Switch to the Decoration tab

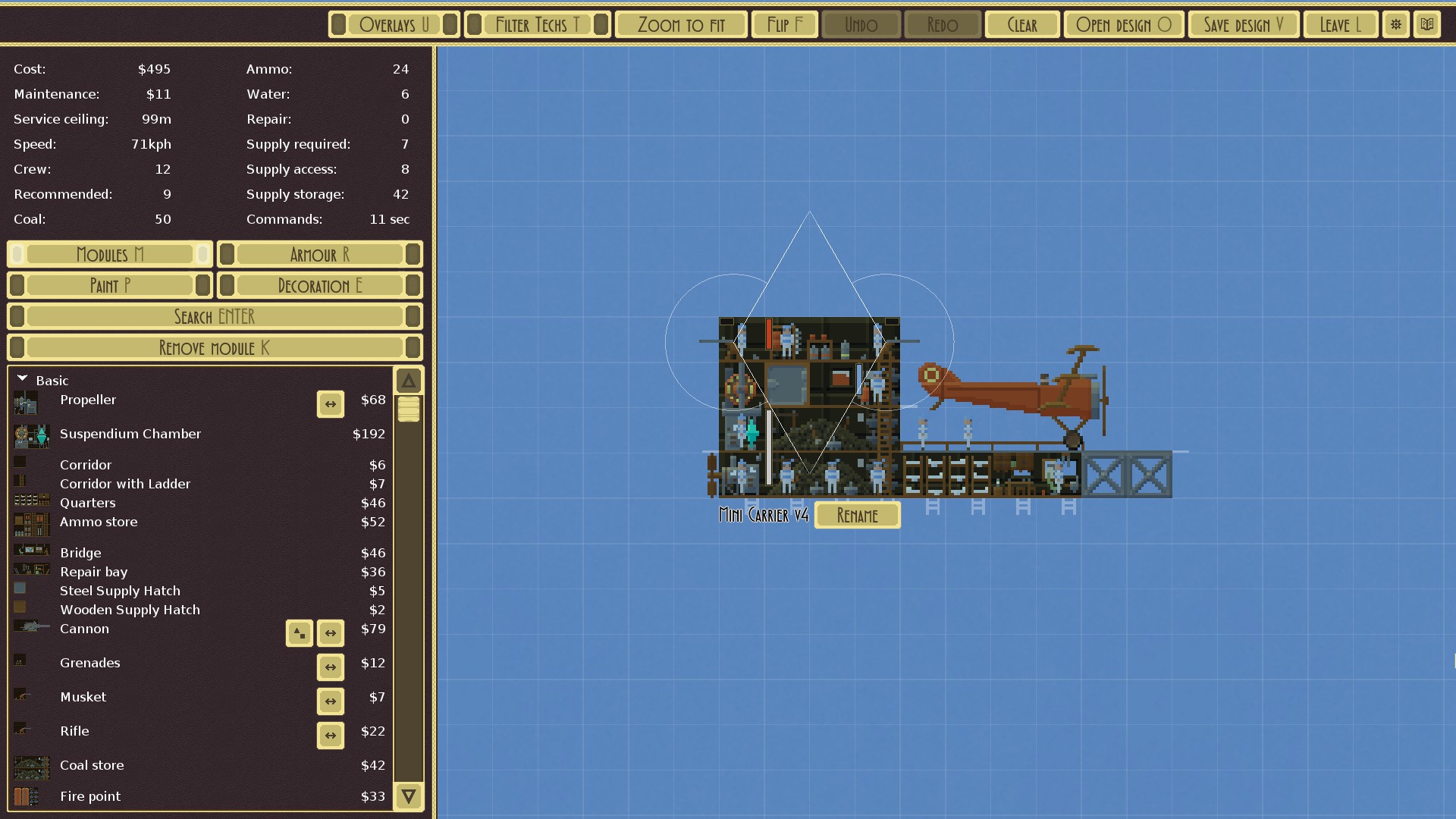click(x=319, y=286)
